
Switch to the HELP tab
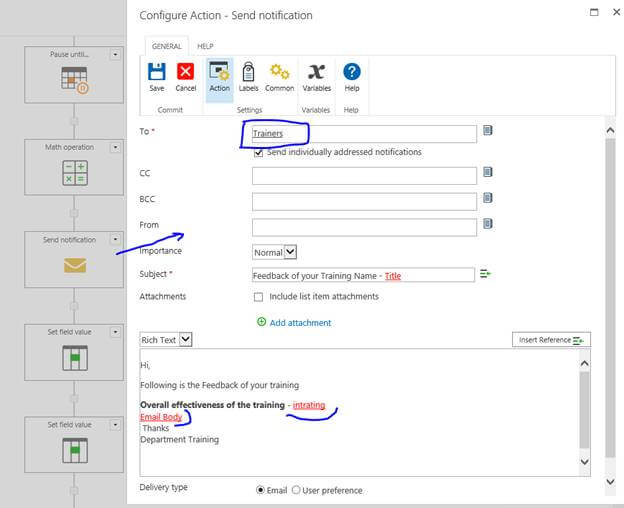coord(205,46)
